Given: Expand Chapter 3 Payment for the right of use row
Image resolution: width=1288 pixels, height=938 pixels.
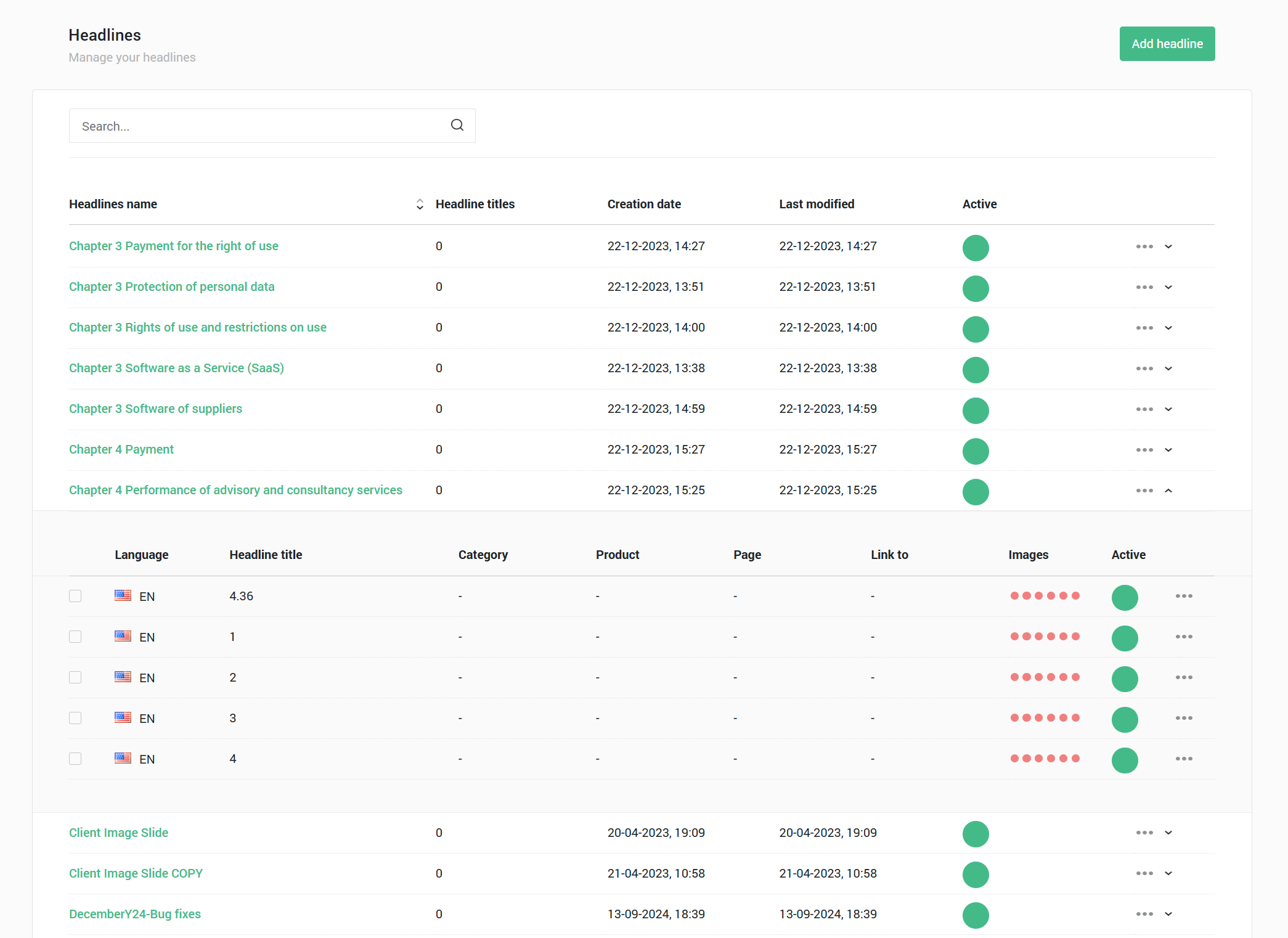Looking at the screenshot, I should pos(1168,247).
